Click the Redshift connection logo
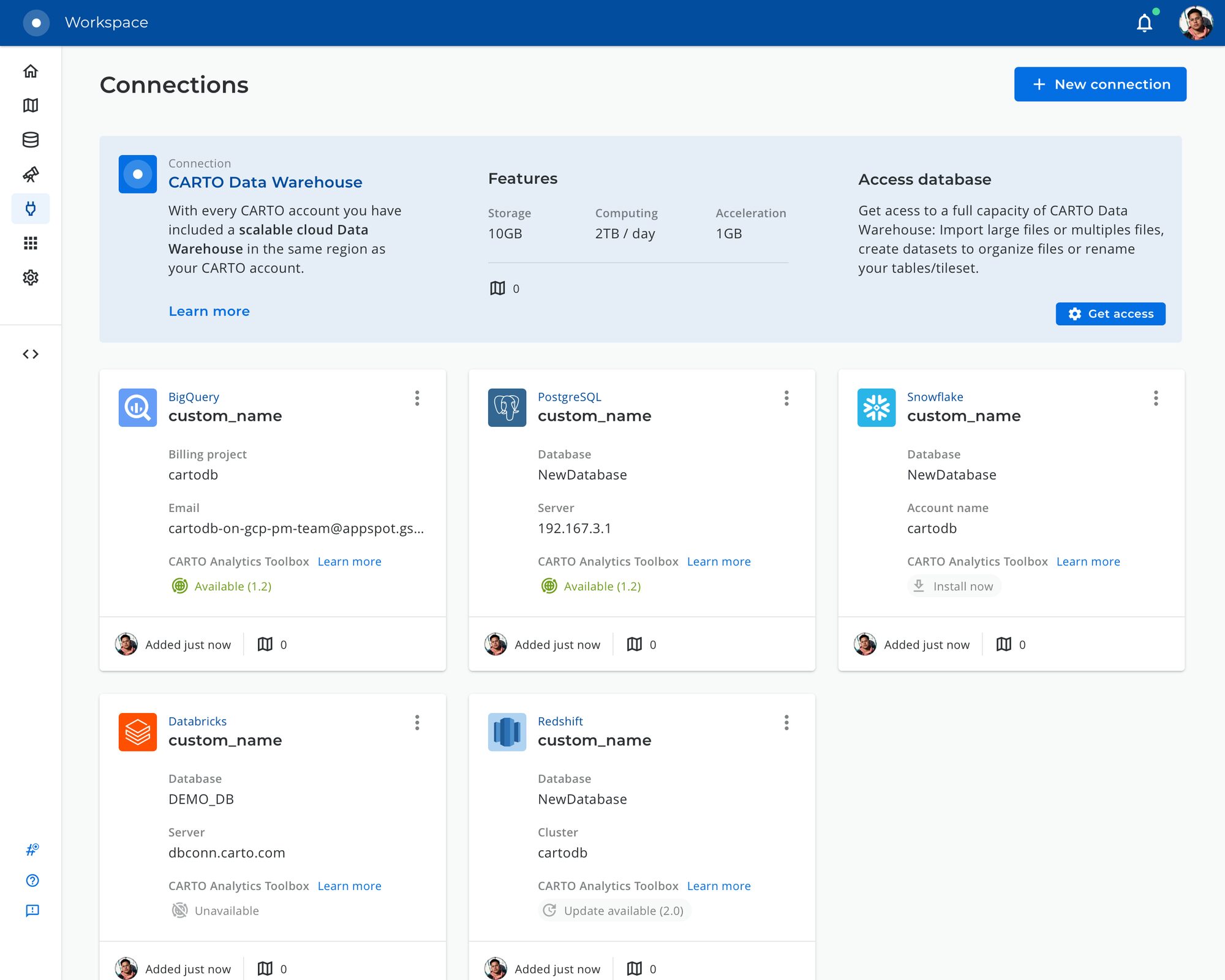The height and width of the screenshot is (980, 1225). point(507,732)
